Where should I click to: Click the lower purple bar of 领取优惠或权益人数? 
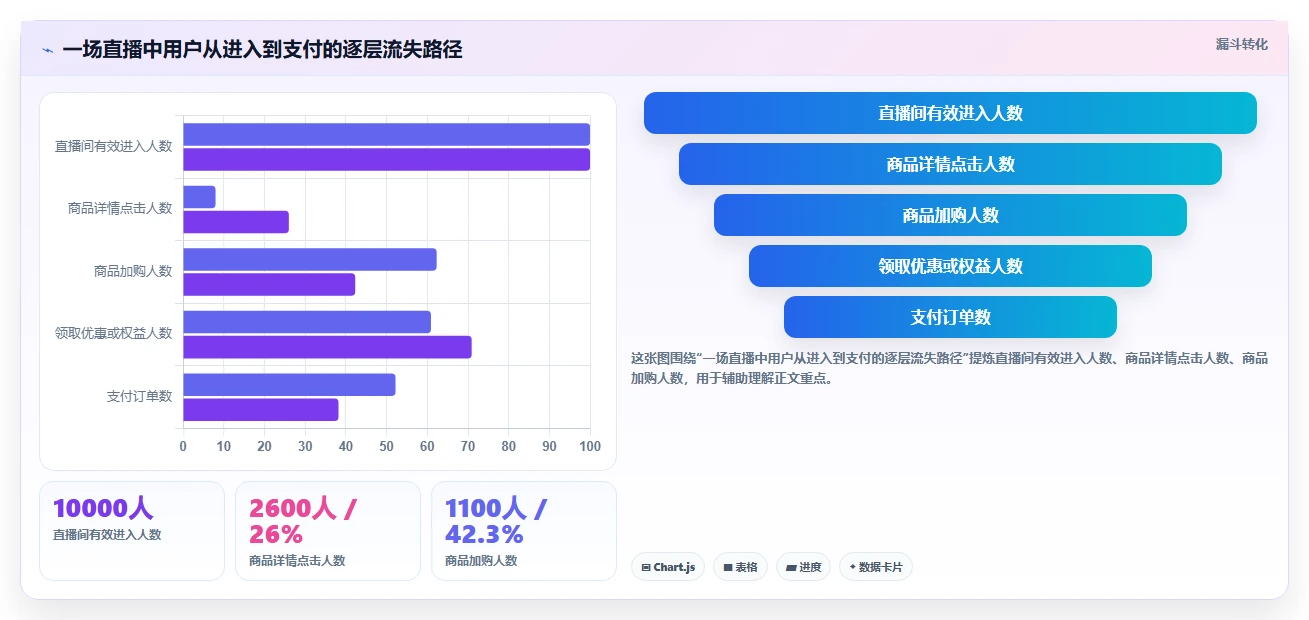(x=327, y=347)
